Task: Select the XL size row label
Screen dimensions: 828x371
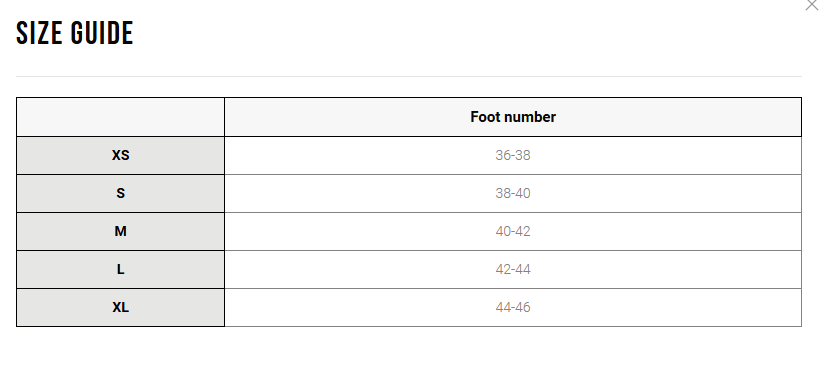Action: coord(120,307)
